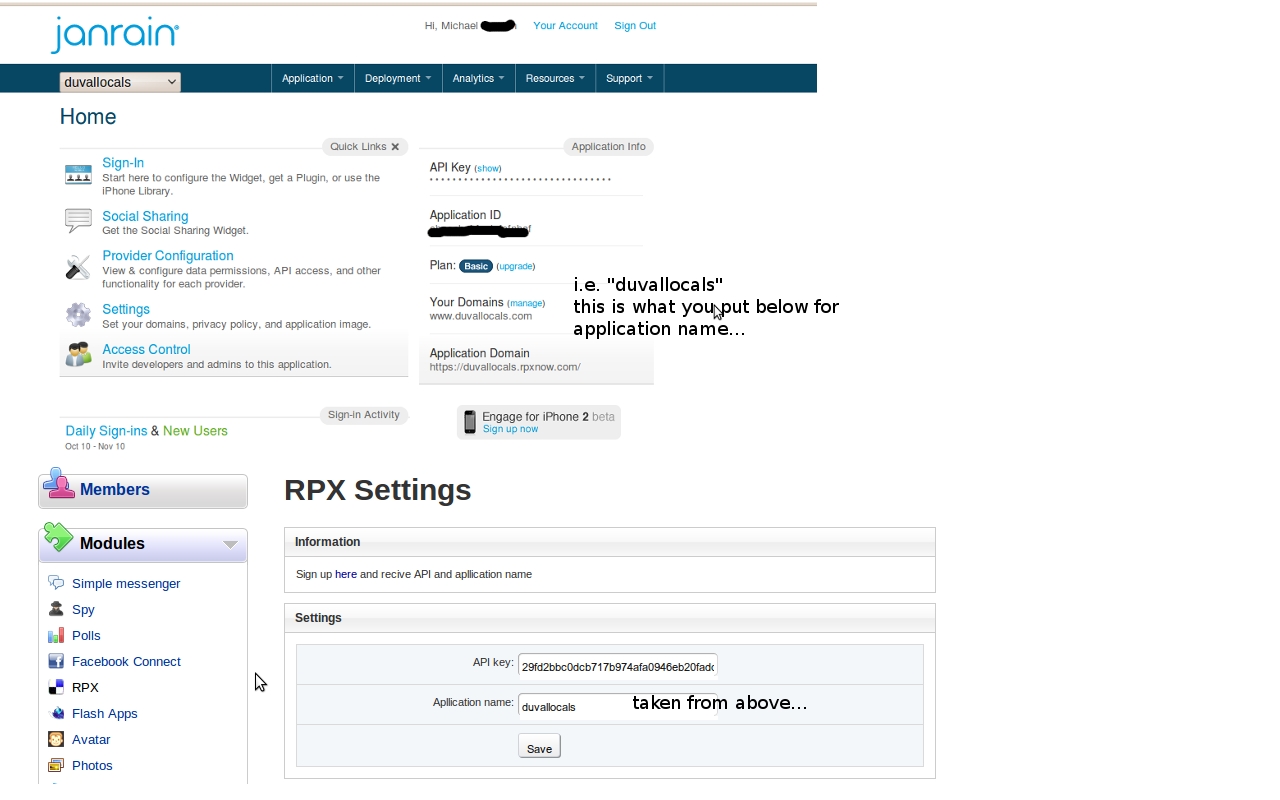Viewport: 1280px width, 800px height.
Task: Open the Social Sharing link
Action: click(x=145, y=216)
